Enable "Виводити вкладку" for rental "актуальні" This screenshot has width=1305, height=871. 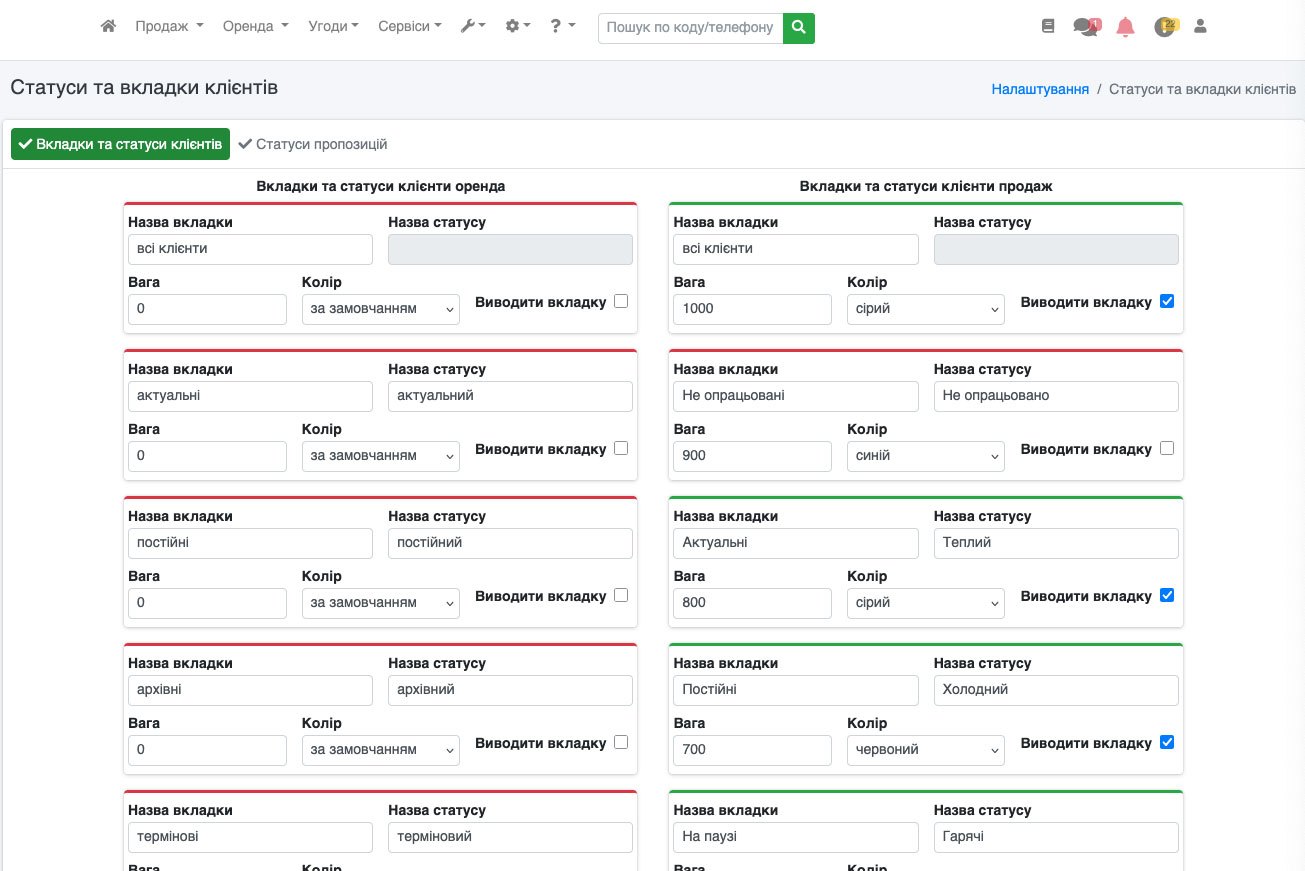[x=621, y=449]
